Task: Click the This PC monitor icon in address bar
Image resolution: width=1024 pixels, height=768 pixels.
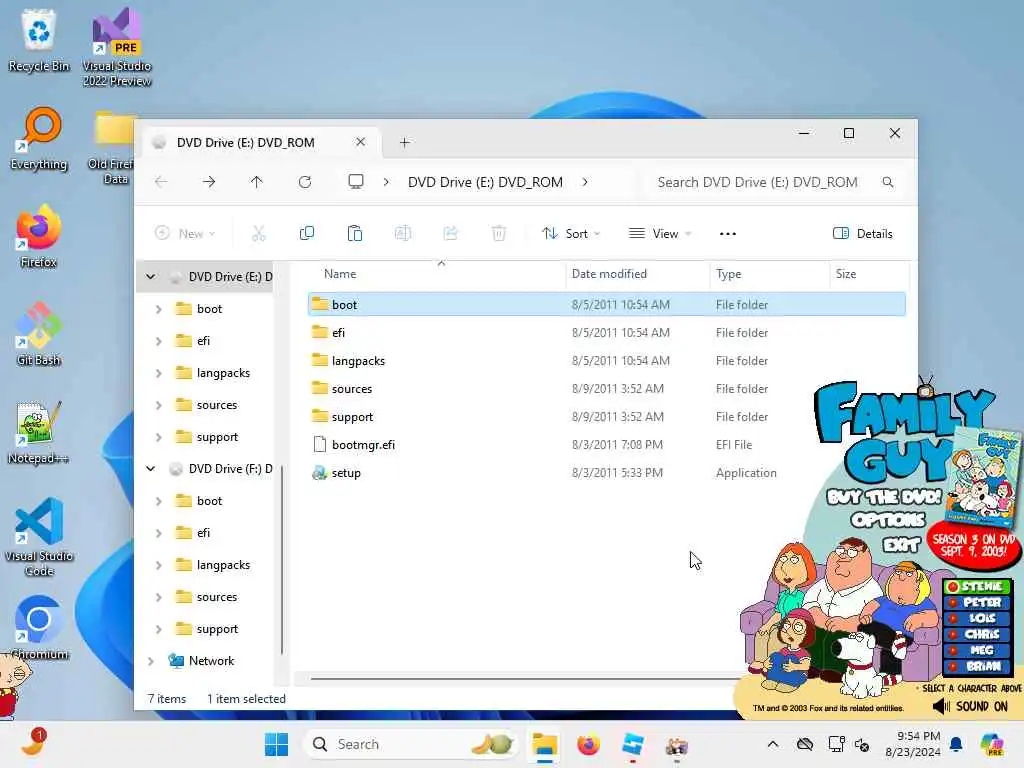Action: 356,182
